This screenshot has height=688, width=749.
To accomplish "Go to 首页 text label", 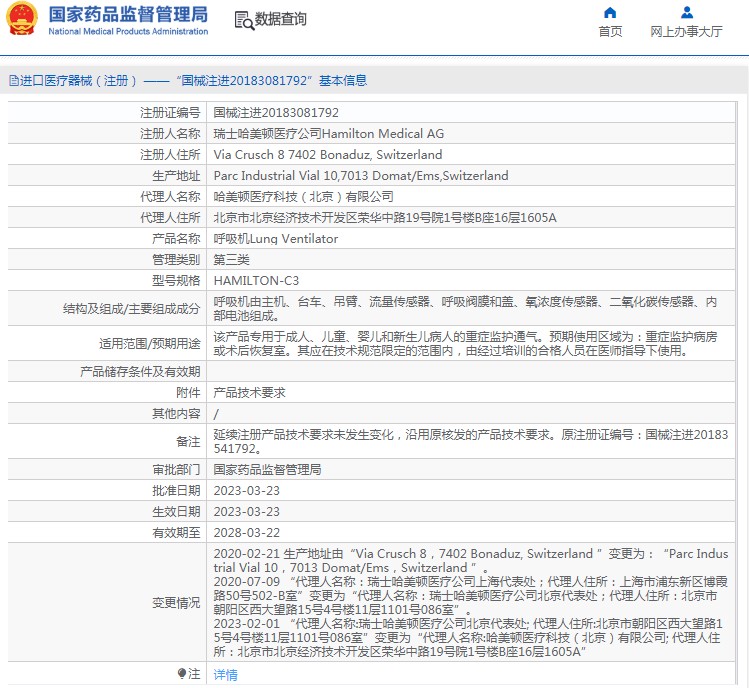I will pyautogui.click(x=610, y=32).
